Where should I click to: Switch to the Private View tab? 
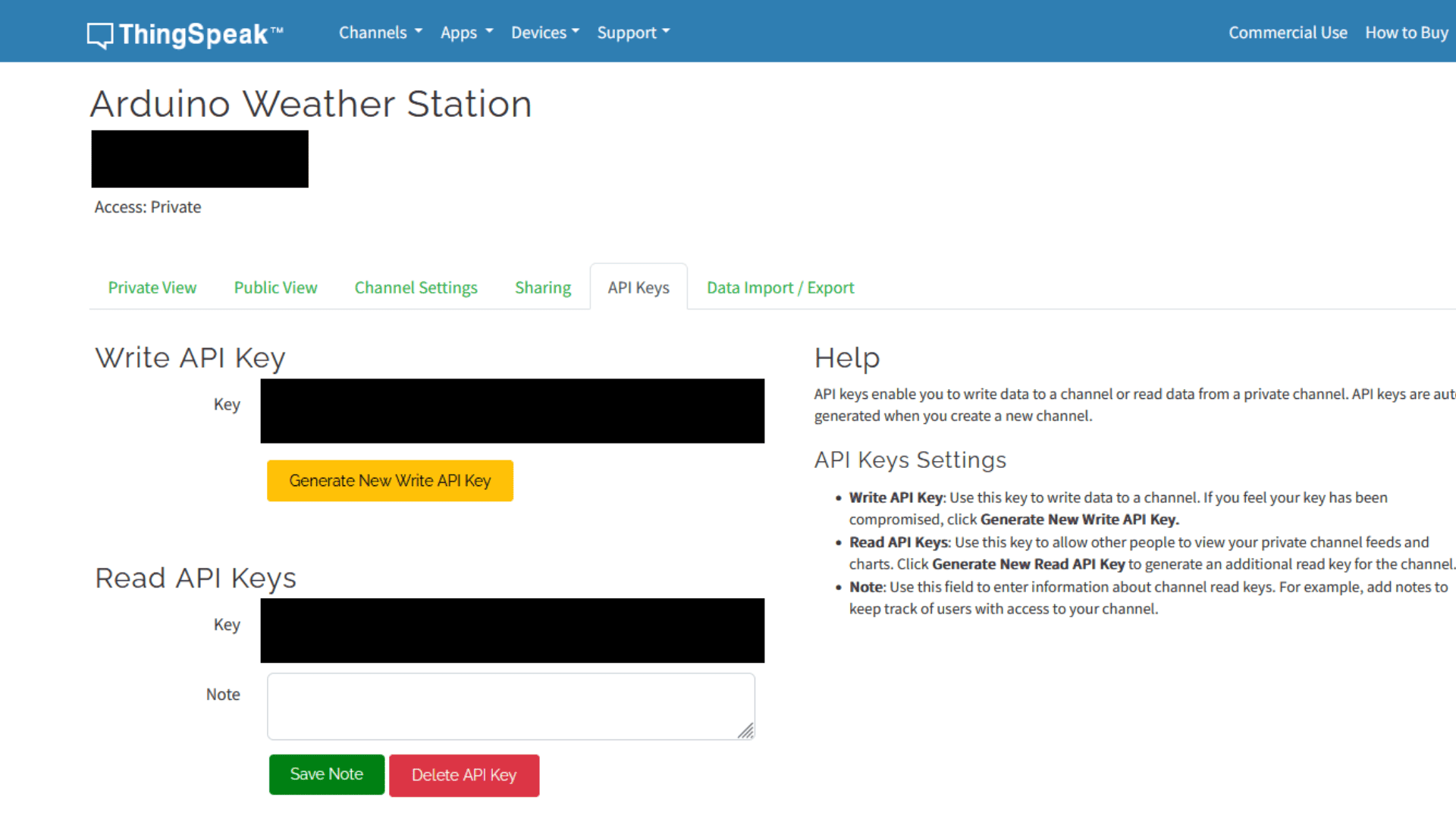click(152, 287)
